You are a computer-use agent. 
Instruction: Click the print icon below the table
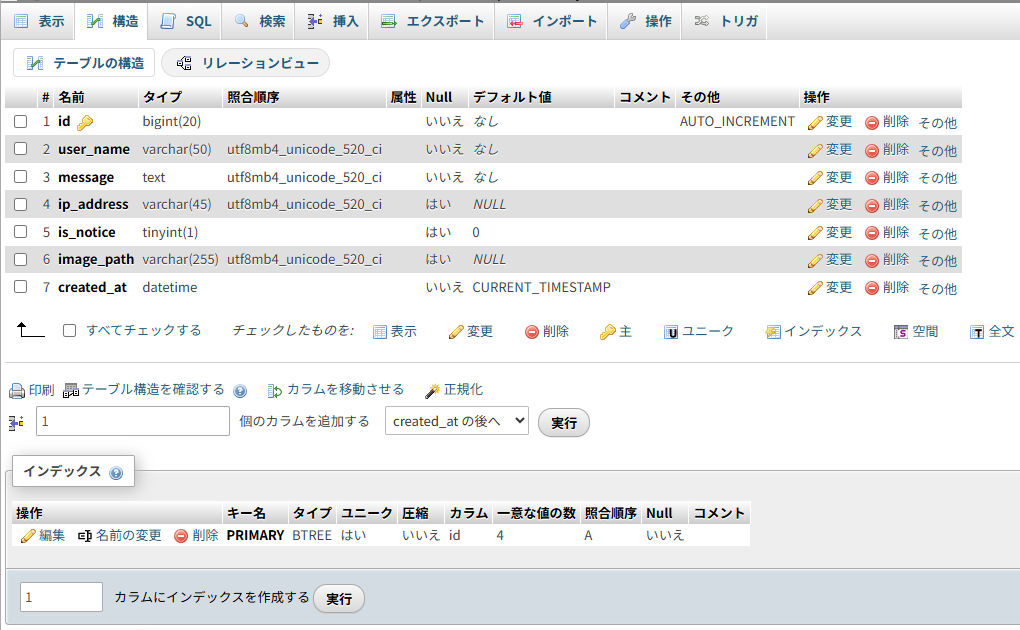tap(16, 390)
